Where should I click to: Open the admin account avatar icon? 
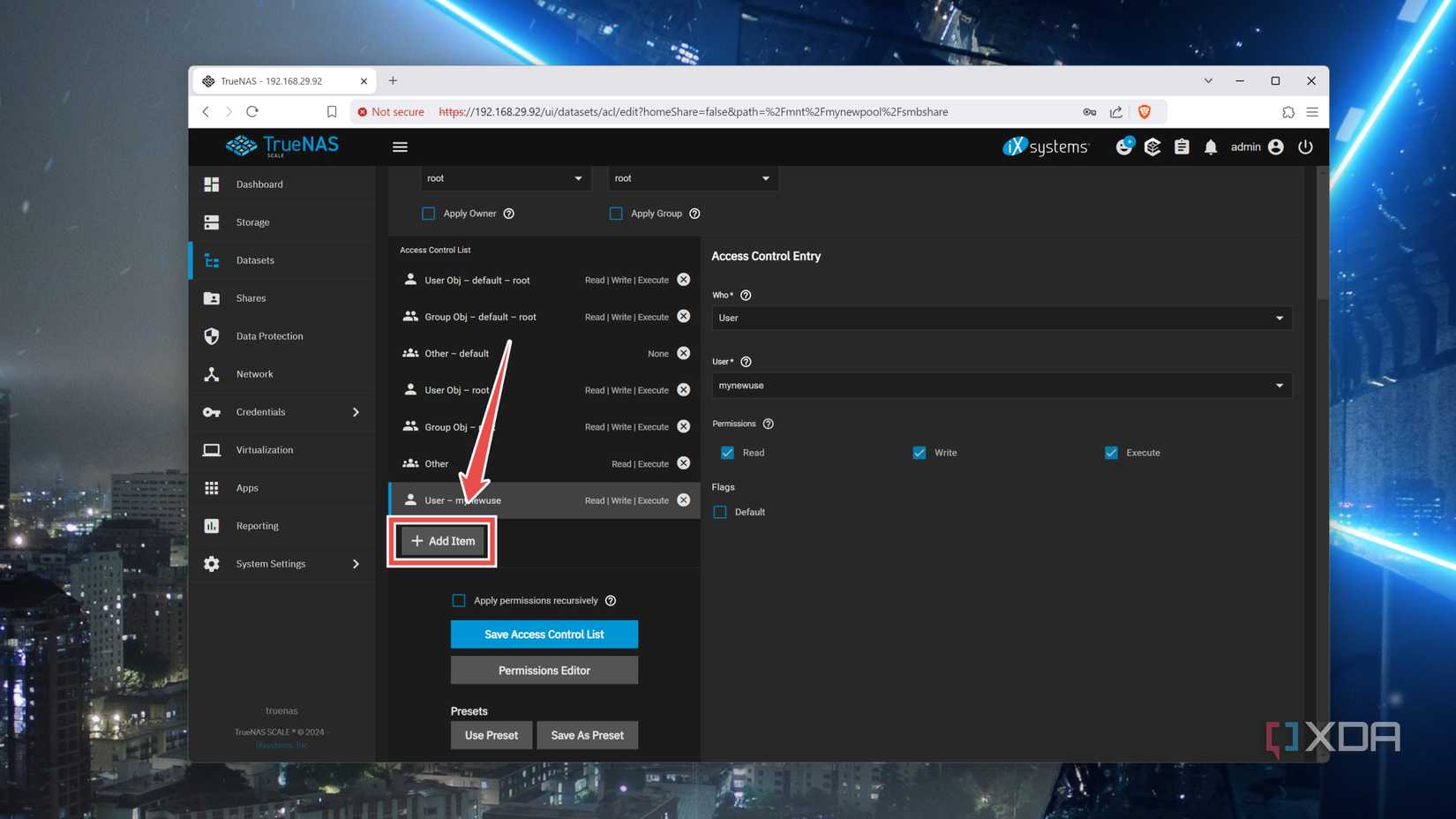(1274, 147)
